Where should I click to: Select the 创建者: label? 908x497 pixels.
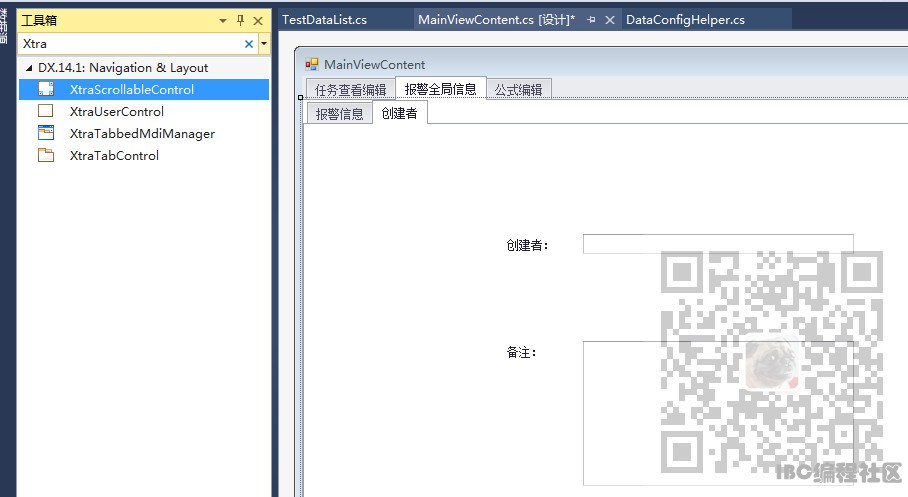click(528, 245)
